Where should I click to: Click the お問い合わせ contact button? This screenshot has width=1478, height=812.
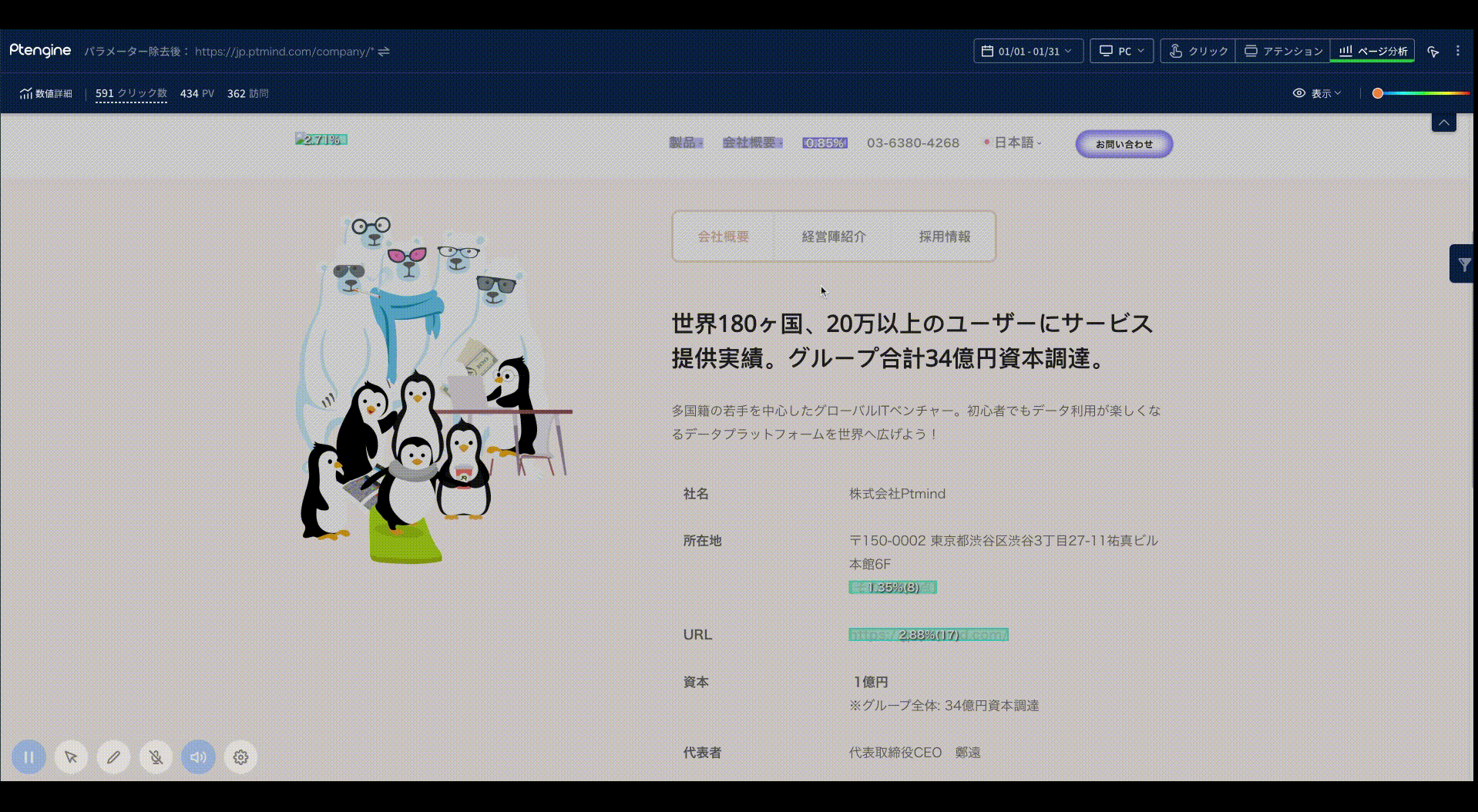(x=1124, y=144)
